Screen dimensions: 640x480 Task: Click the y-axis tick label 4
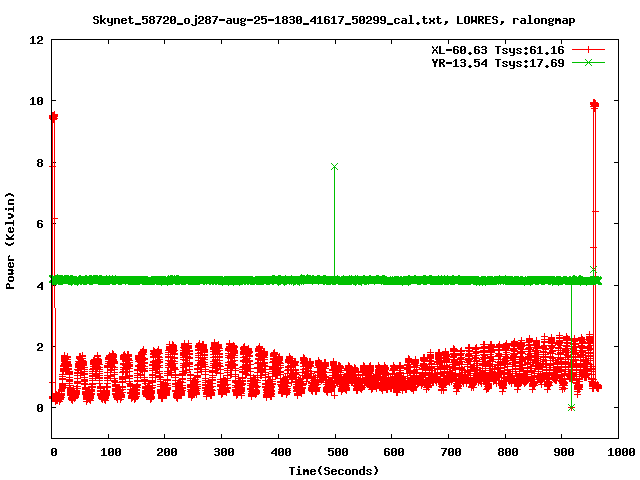[40, 286]
